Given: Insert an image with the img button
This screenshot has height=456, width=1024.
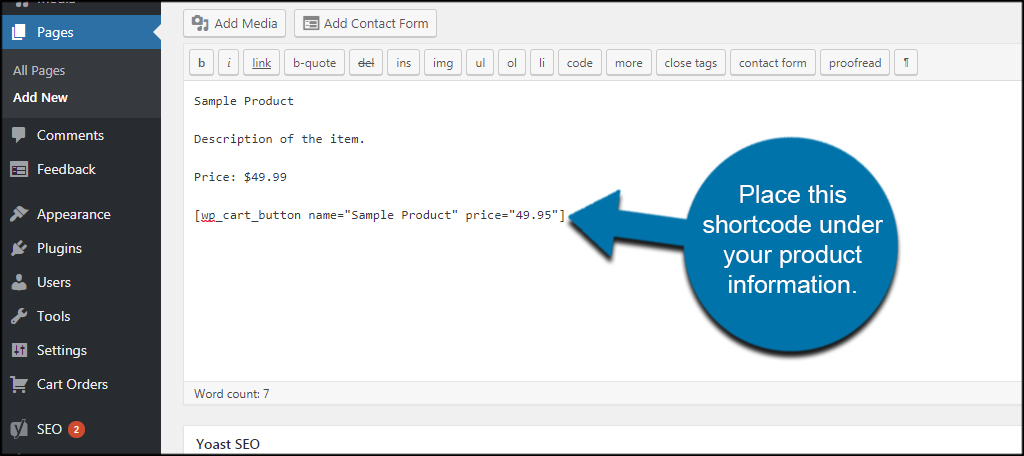Looking at the screenshot, I should click(x=443, y=63).
